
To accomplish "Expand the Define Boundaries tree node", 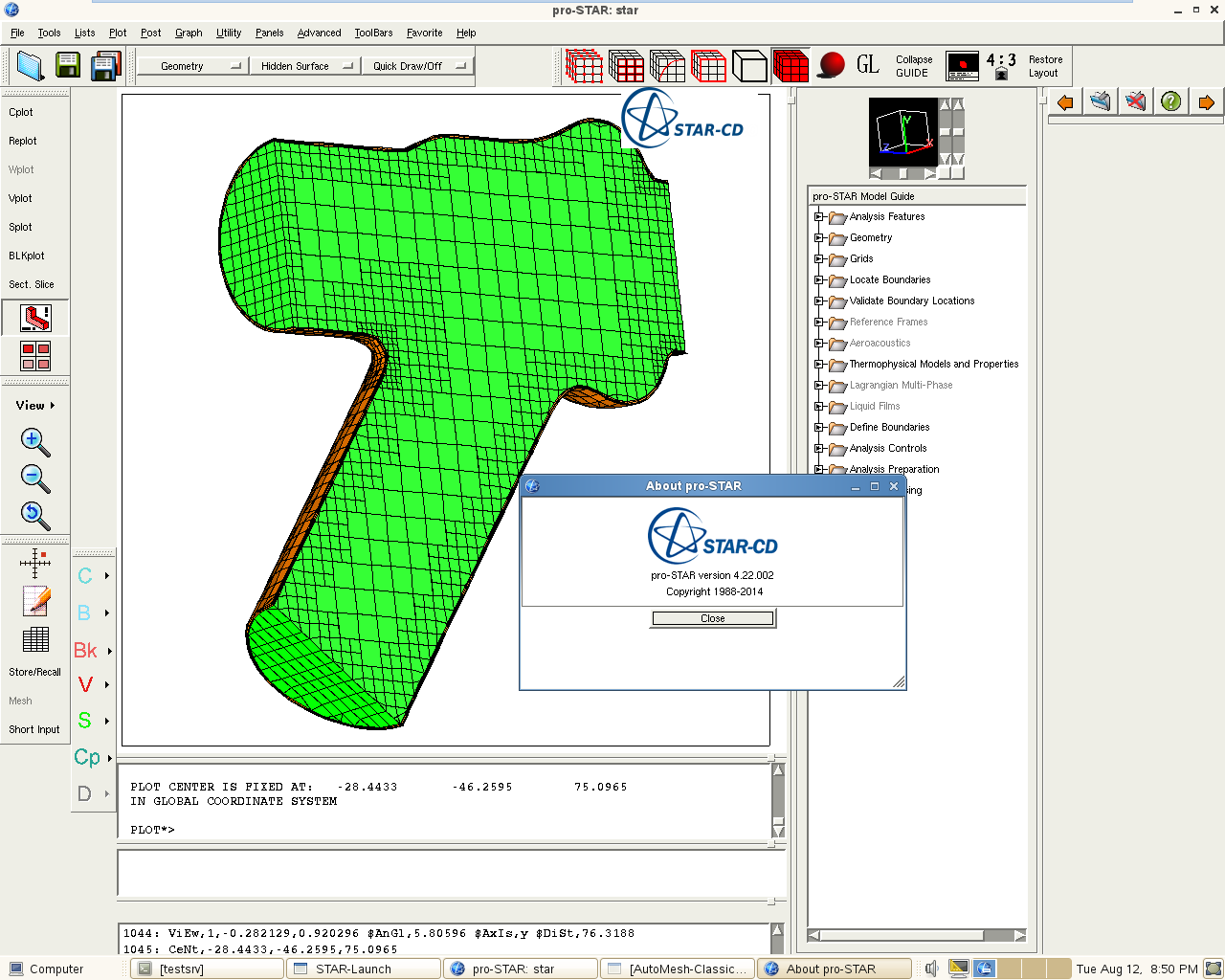I will (x=819, y=428).
